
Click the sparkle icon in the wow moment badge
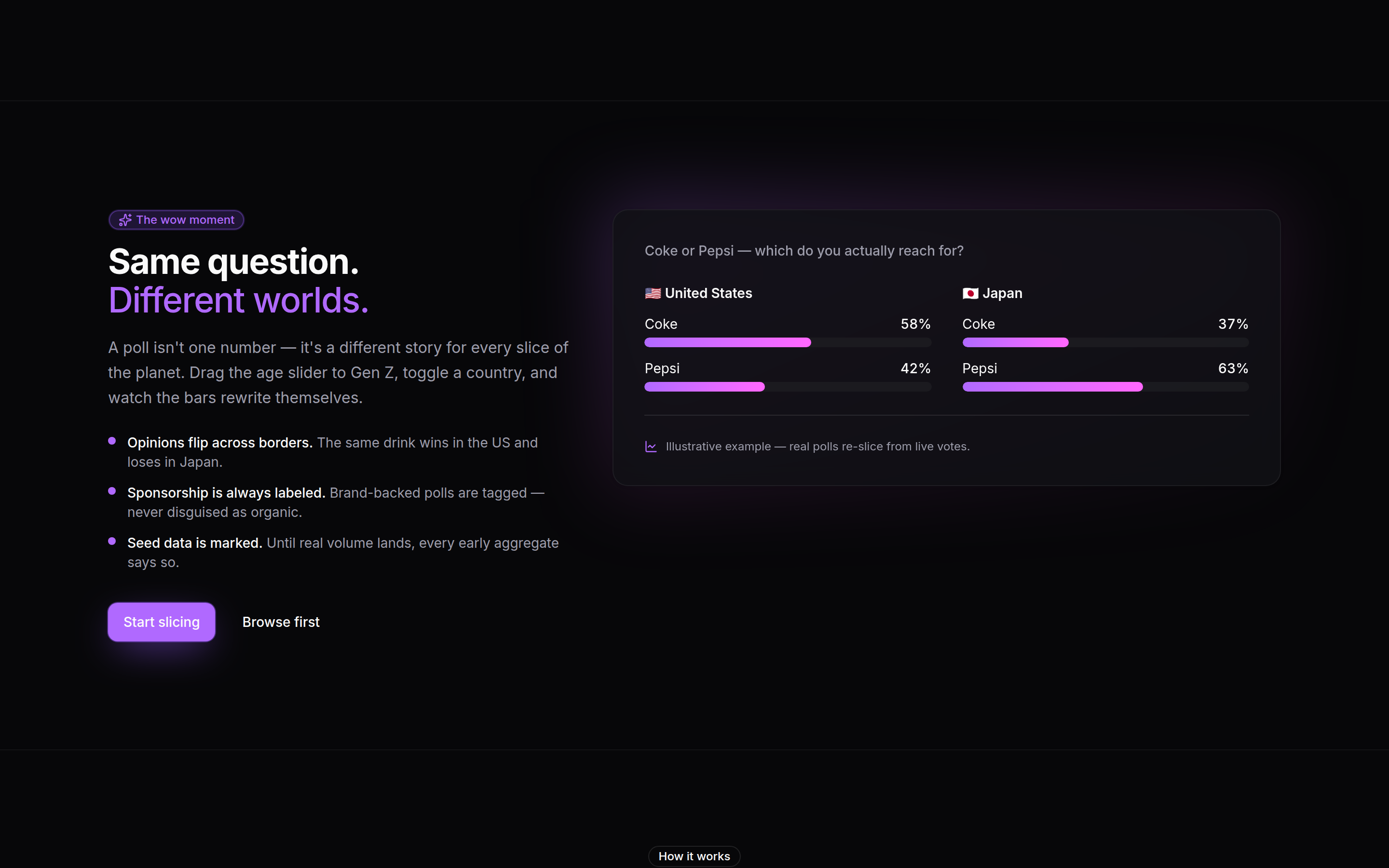pos(125,220)
